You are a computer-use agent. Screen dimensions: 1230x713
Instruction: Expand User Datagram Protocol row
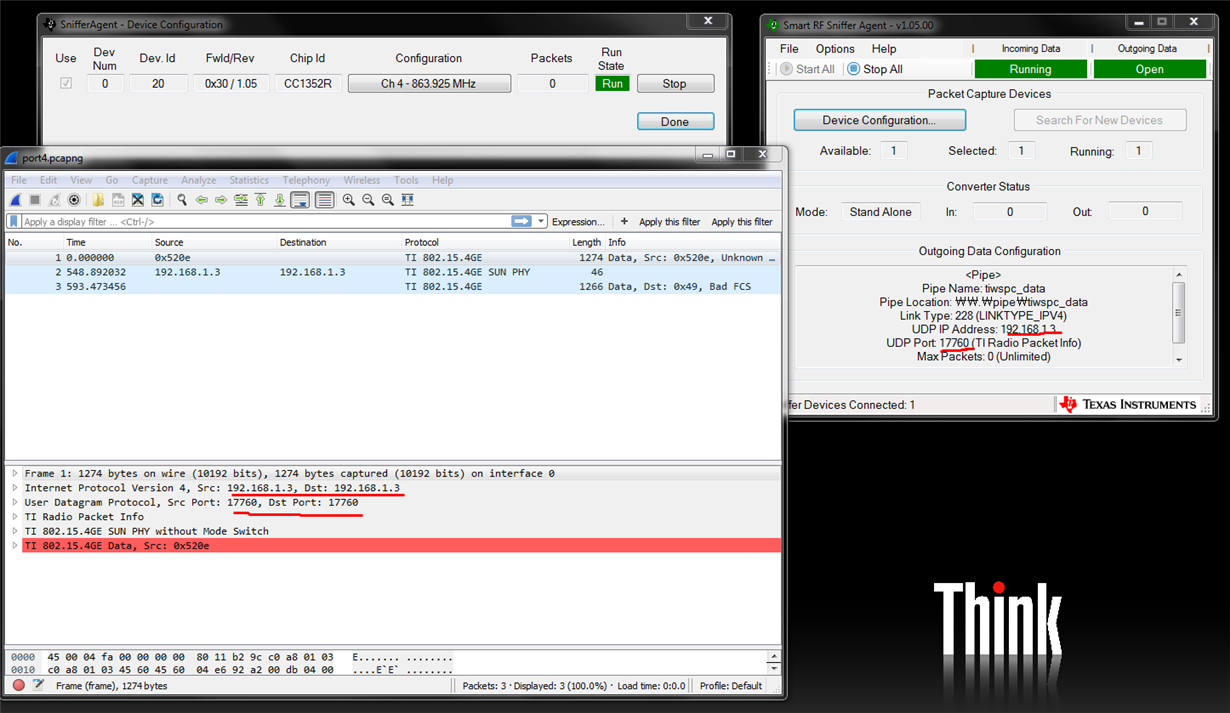click(x=15, y=503)
